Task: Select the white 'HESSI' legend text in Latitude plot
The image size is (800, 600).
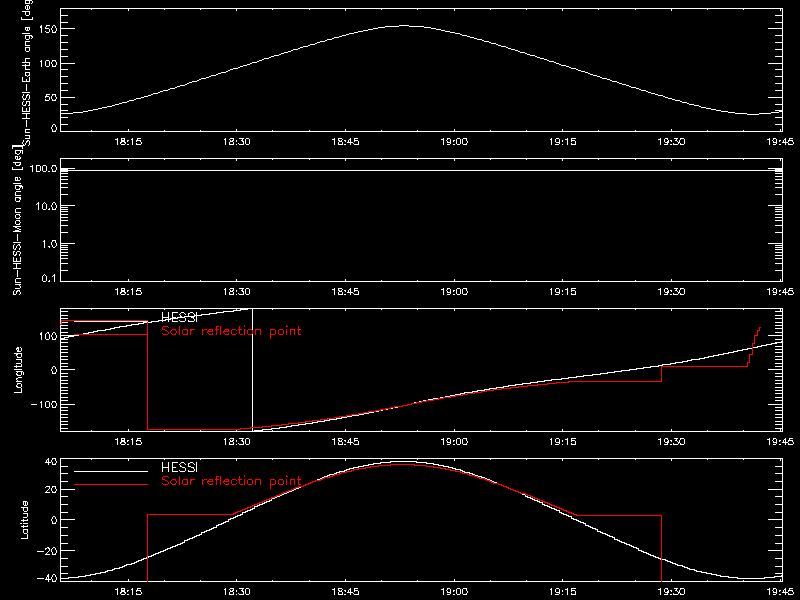Action: 179,467
